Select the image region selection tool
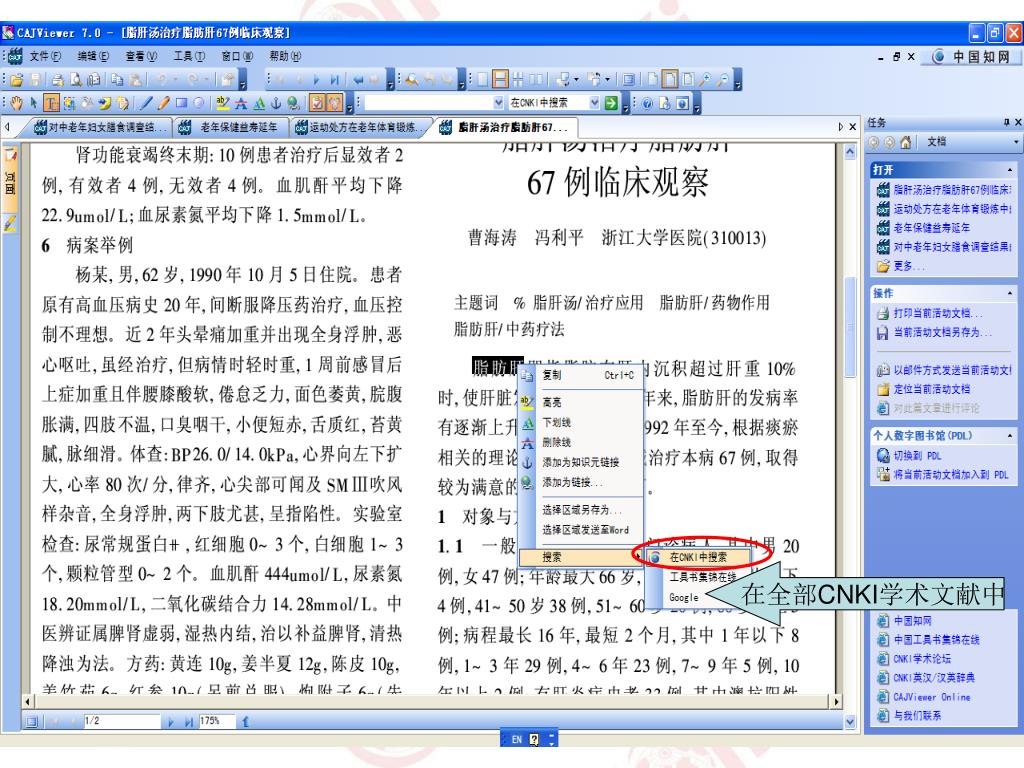The width and height of the screenshot is (1024, 768). pyautogui.click(x=69, y=103)
